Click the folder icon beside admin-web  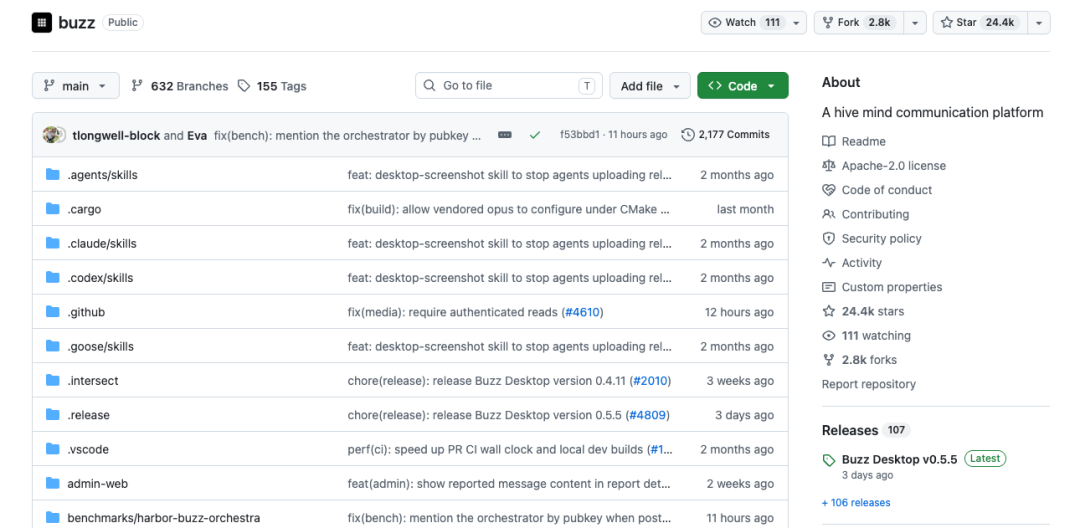pyautogui.click(x=52, y=484)
